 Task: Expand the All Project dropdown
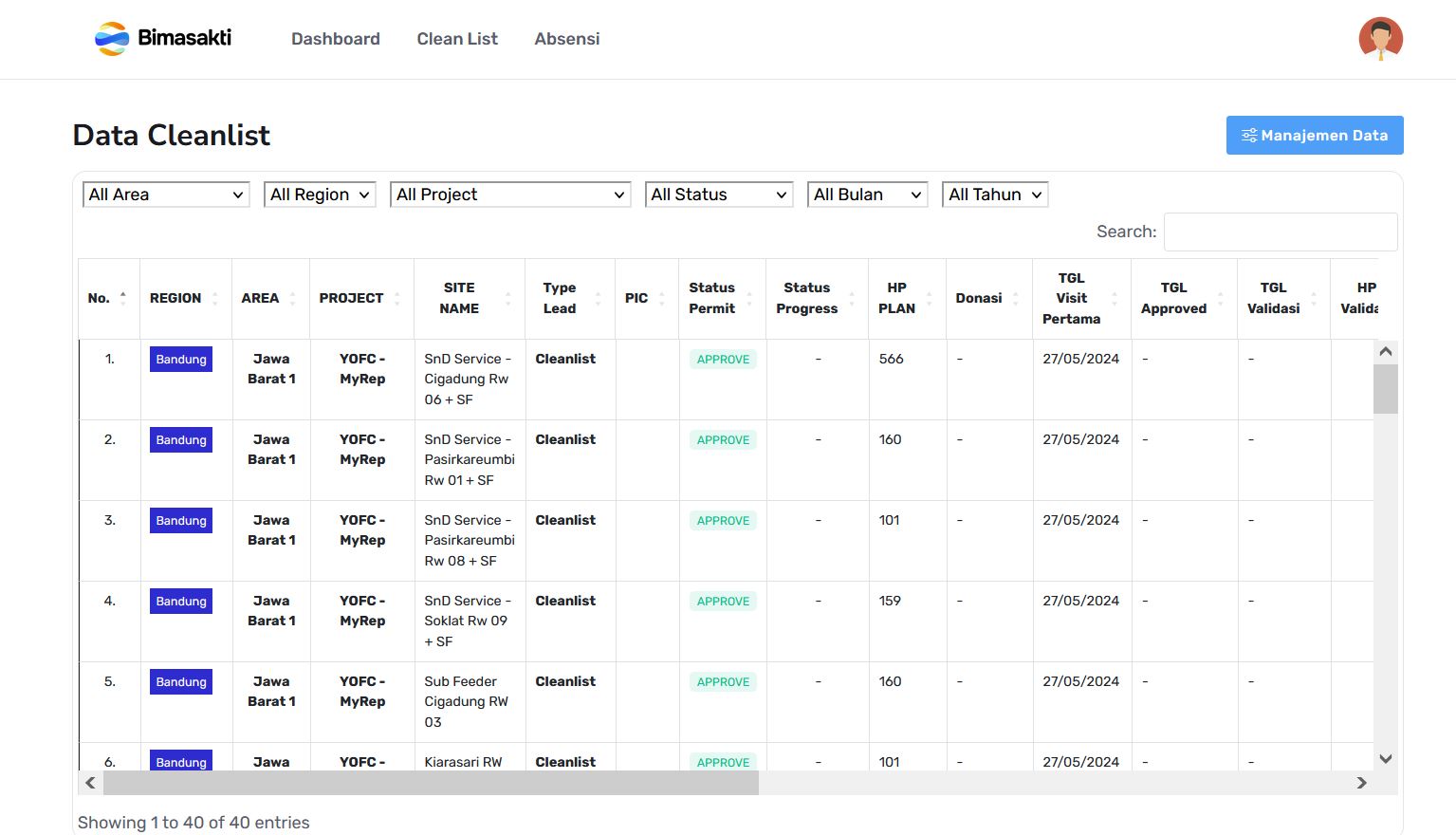[x=510, y=195]
